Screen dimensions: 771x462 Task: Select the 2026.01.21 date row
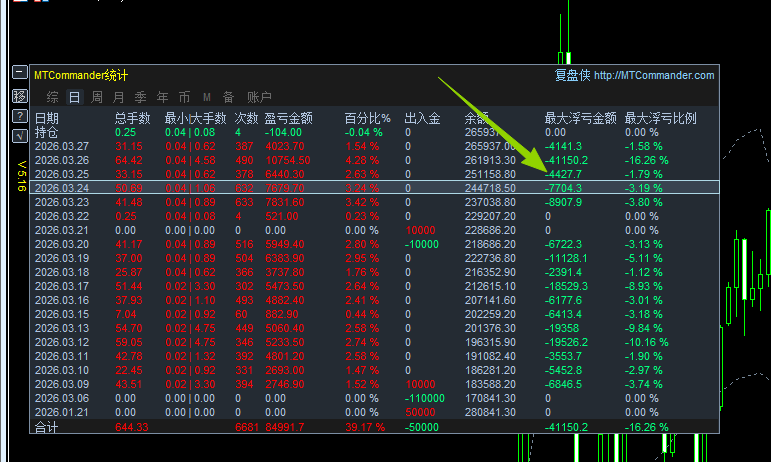(x=374, y=412)
